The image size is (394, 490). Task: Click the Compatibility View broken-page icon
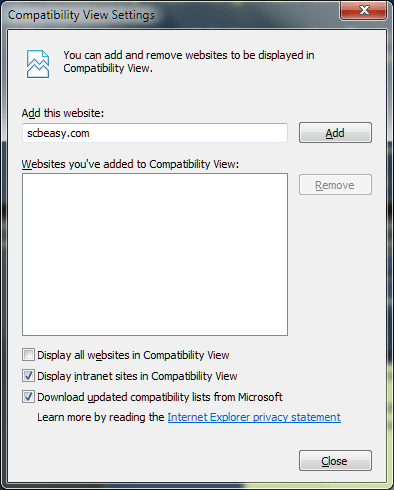click(x=38, y=64)
